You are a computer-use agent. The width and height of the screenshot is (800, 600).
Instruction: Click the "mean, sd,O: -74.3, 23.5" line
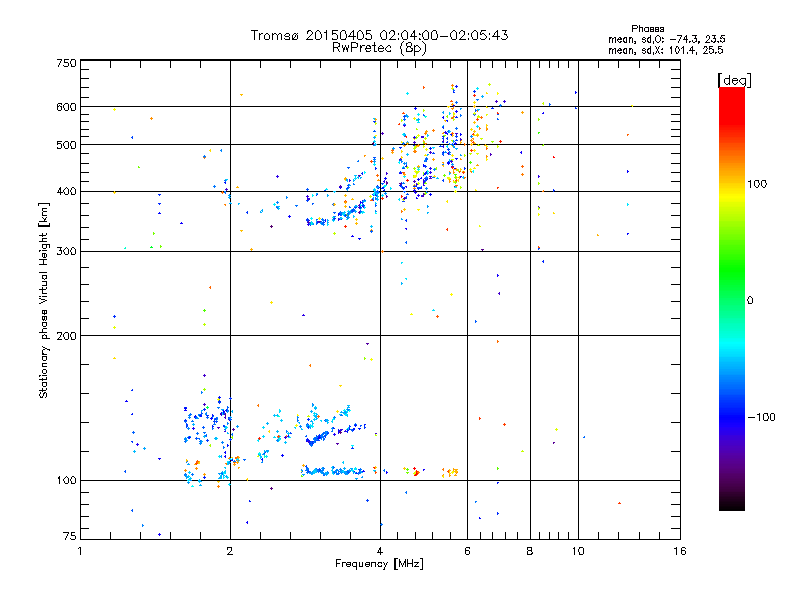[x=666, y=39]
